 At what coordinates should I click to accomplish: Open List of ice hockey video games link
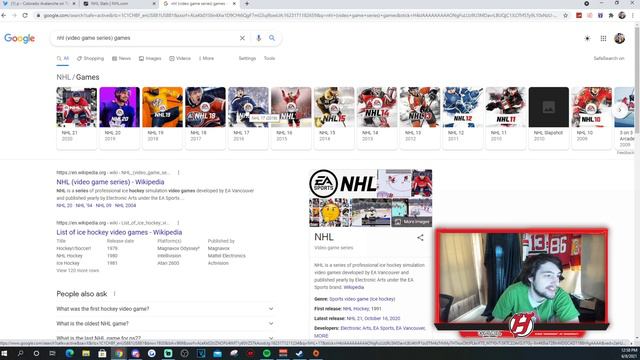click(x=119, y=232)
